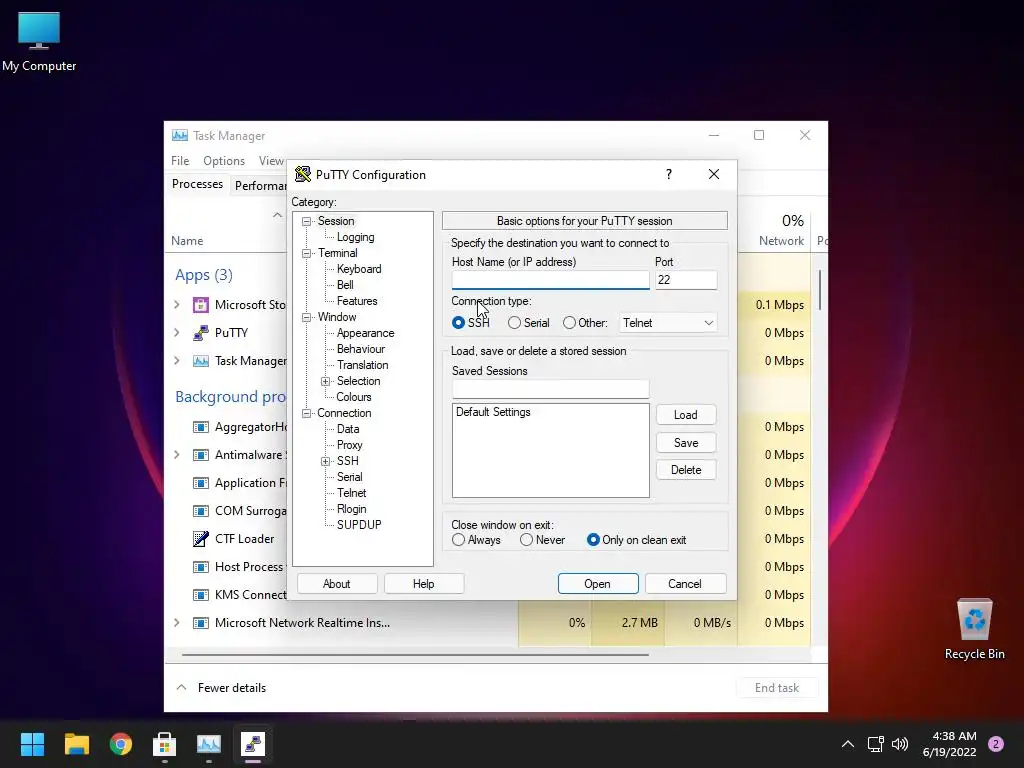Load the selected saved session
1024x768 pixels.
tap(686, 415)
